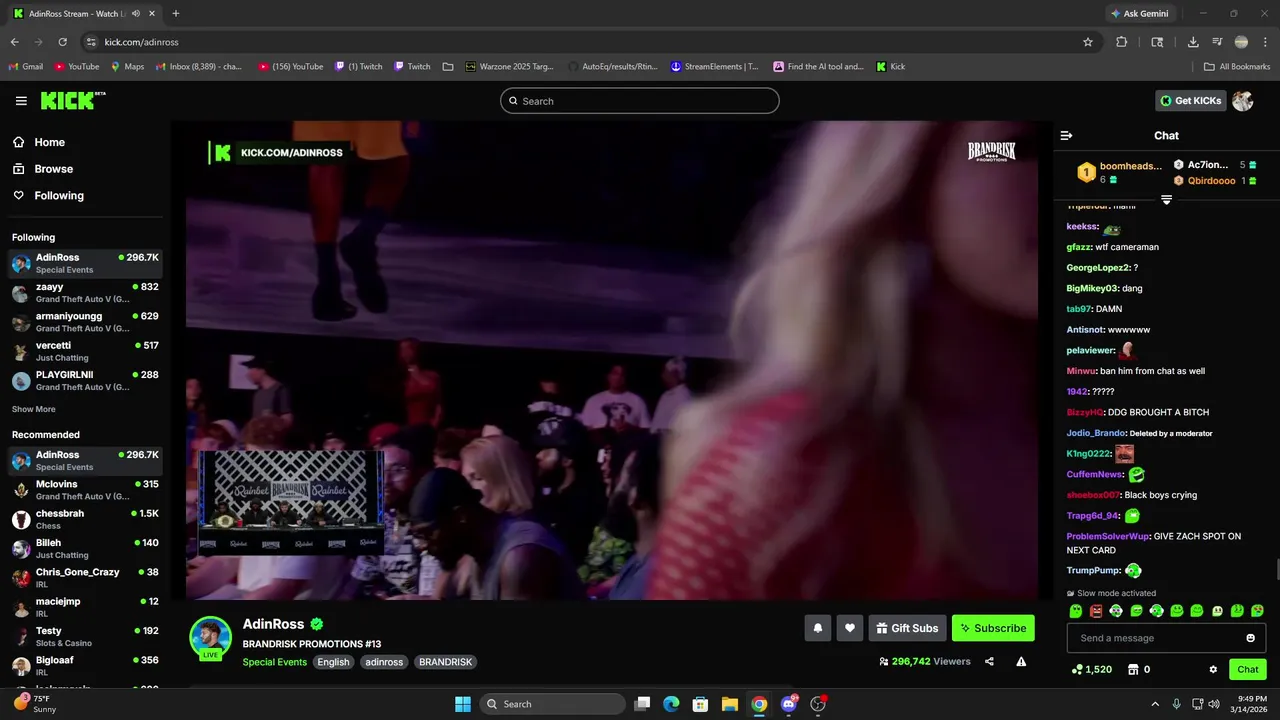This screenshot has width=1280, height=720.
Task: Click the browser address bar URL
Action: (x=141, y=42)
